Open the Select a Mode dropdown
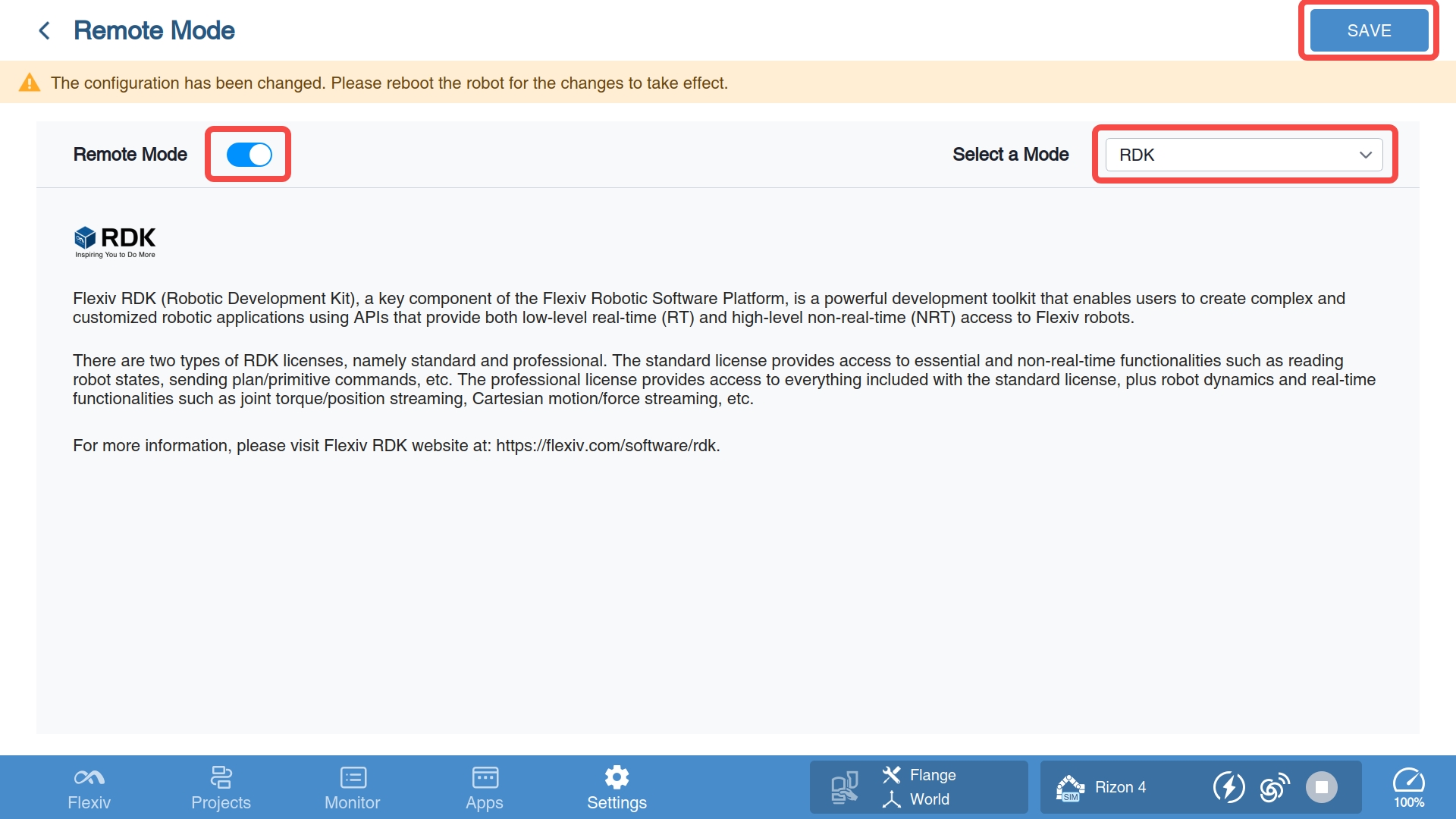 tap(1244, 155)
